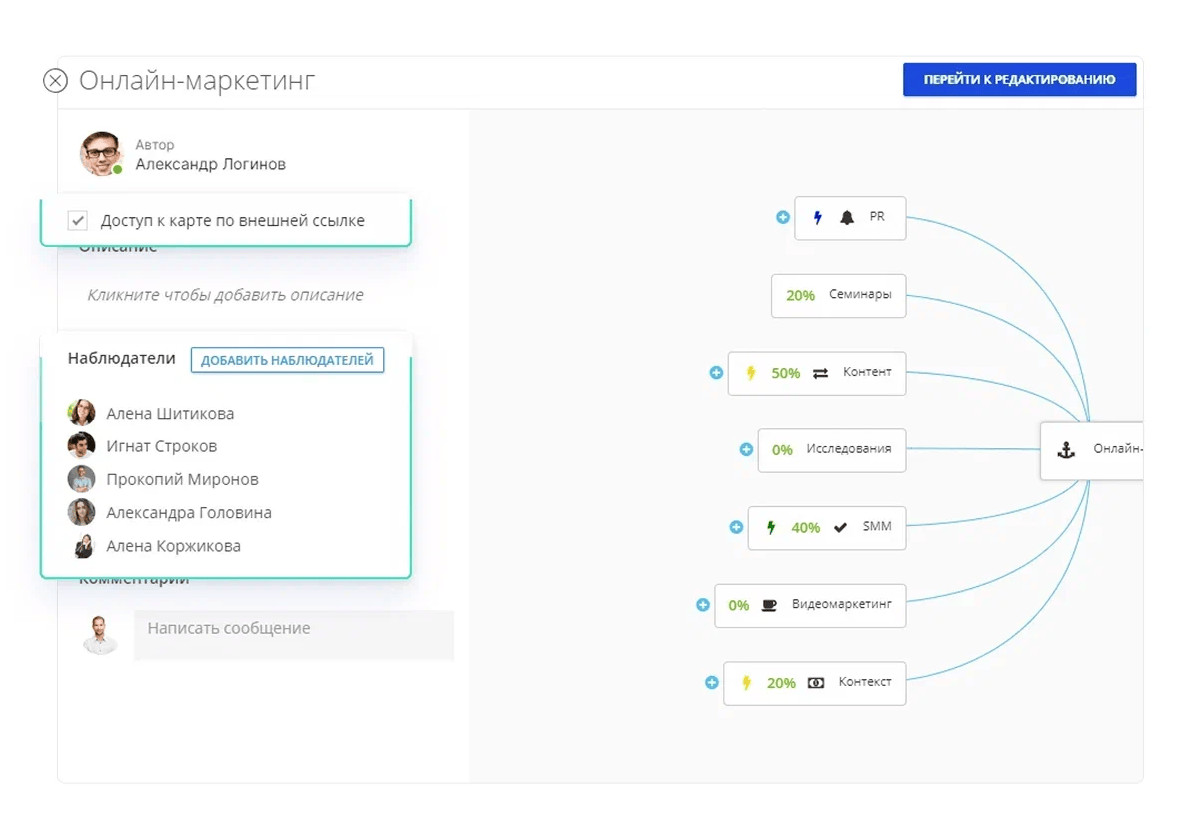This screenshot has width=1200, height=840.
Task: Click the lightning icon in Контент node
Action: 751,373
